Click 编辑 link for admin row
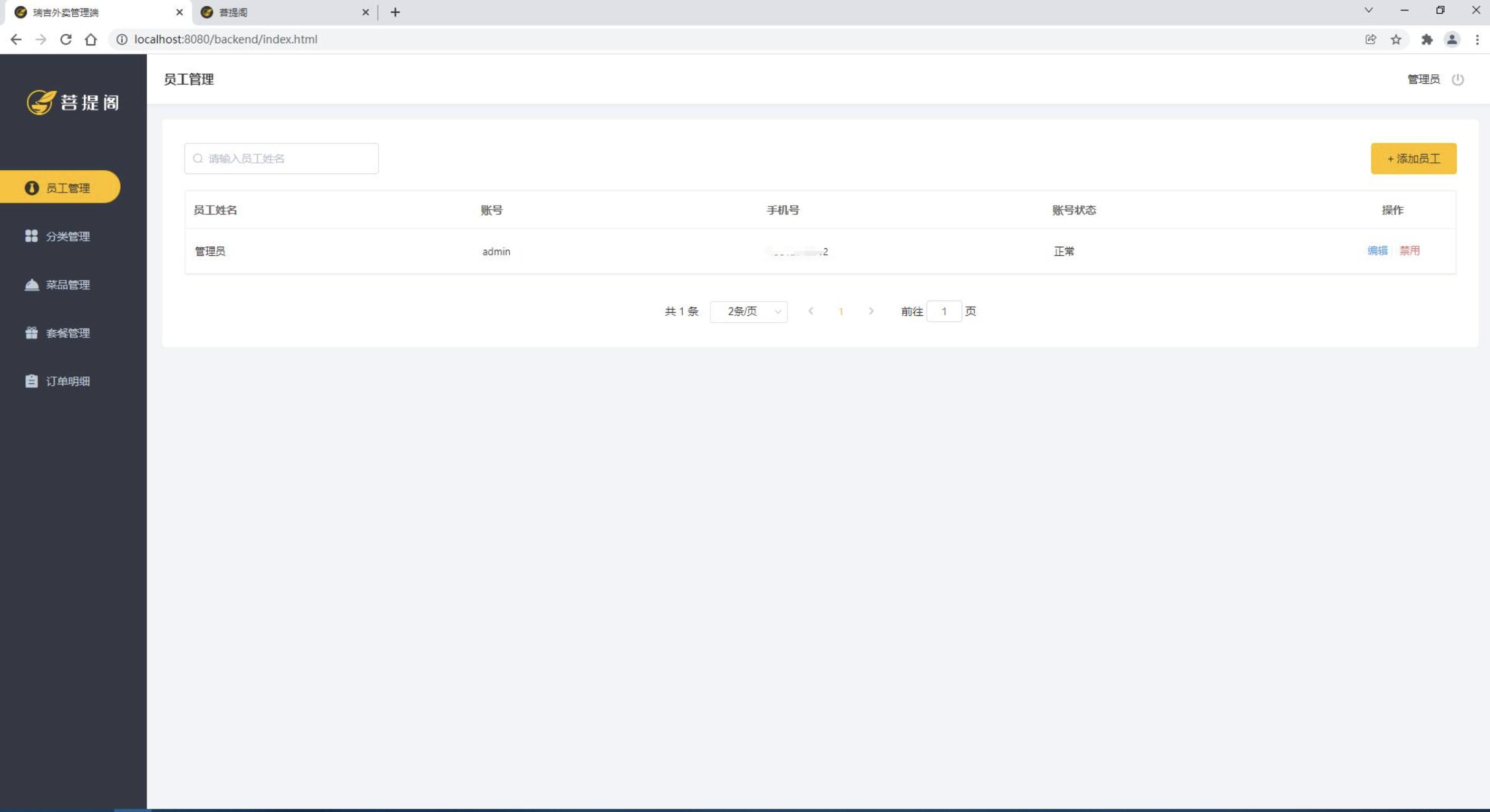This screenshot has height=812, width=1490. pos(1377,251)
